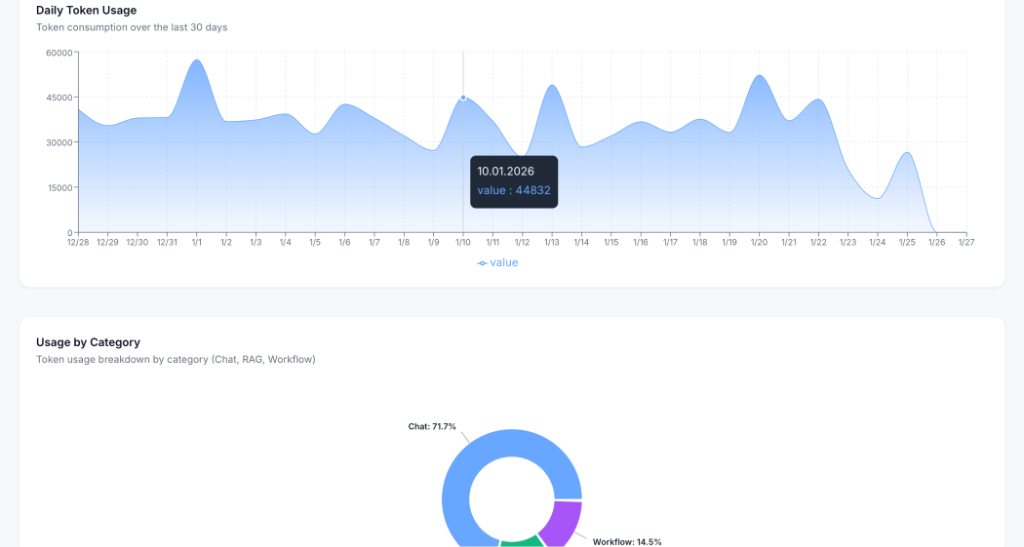Click the 1/20 date tick label

tap(759, 242)
